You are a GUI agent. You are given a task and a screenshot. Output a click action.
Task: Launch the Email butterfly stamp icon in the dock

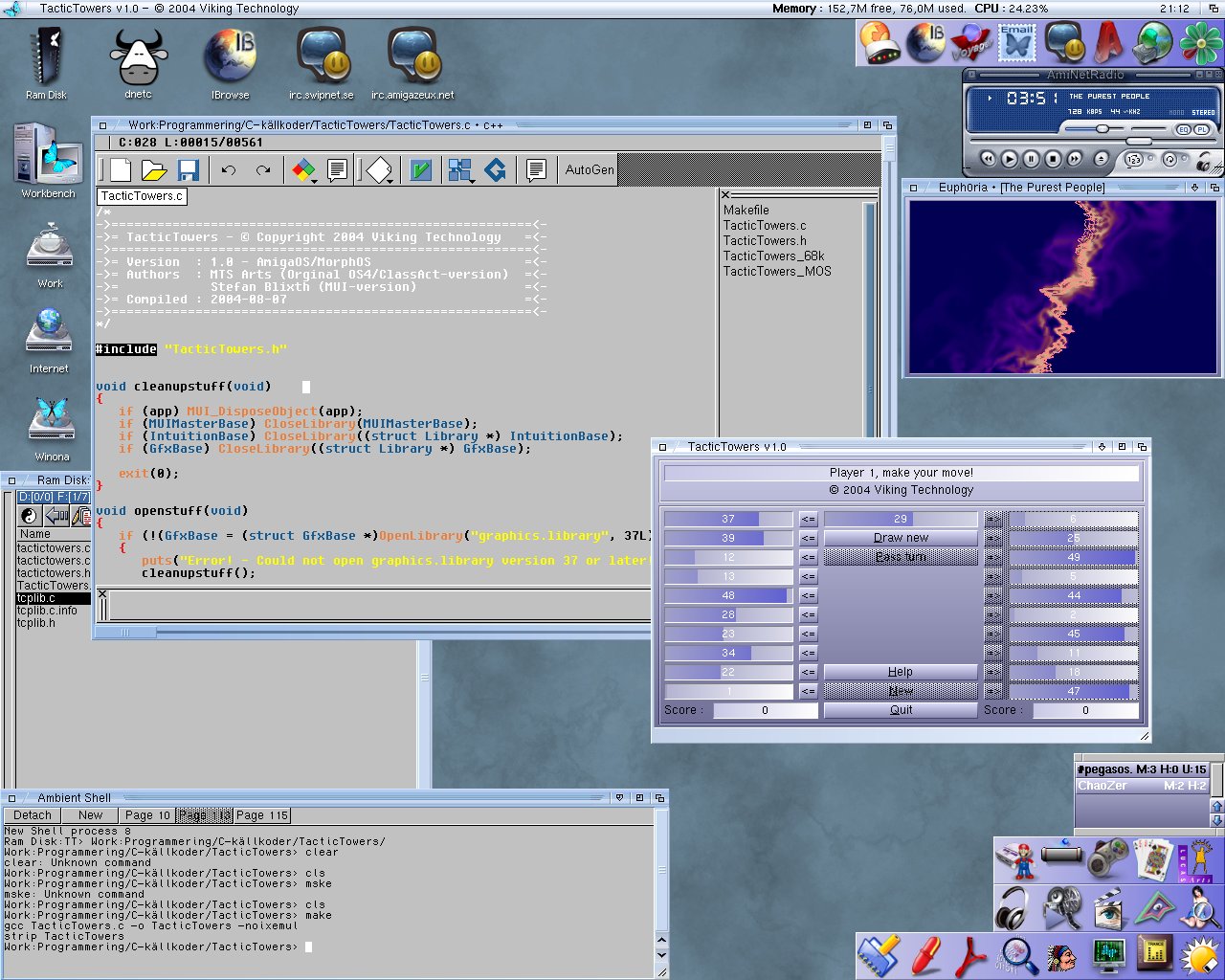coord(1016,43)
